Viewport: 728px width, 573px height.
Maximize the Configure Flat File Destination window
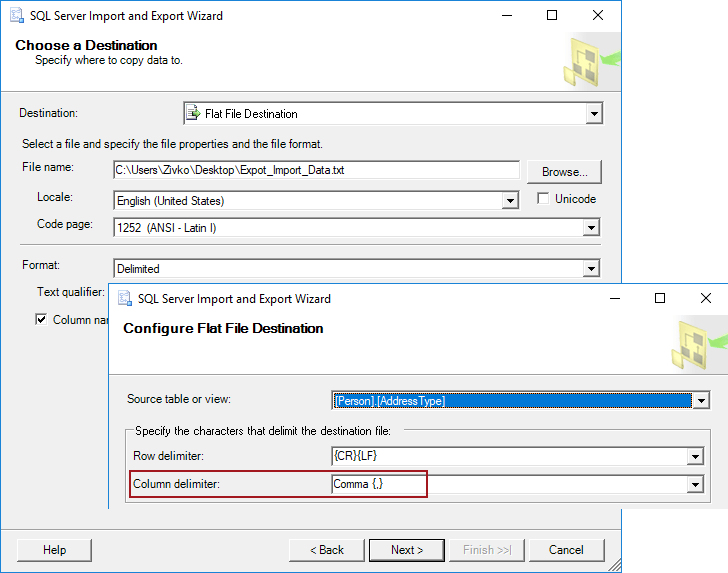click(x=660, y=298)
